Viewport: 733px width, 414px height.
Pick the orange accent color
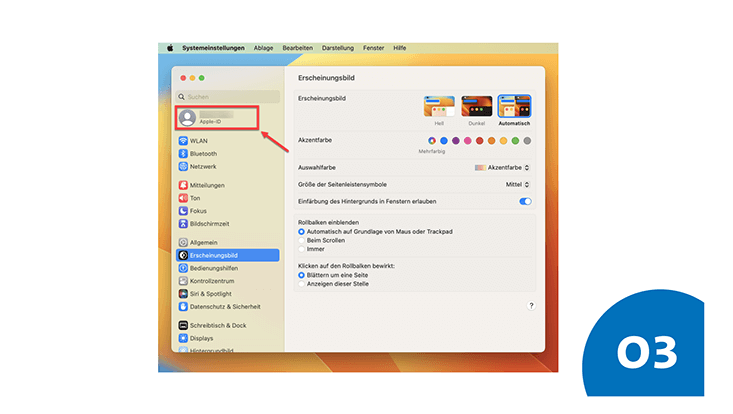(x=491, y=141)
